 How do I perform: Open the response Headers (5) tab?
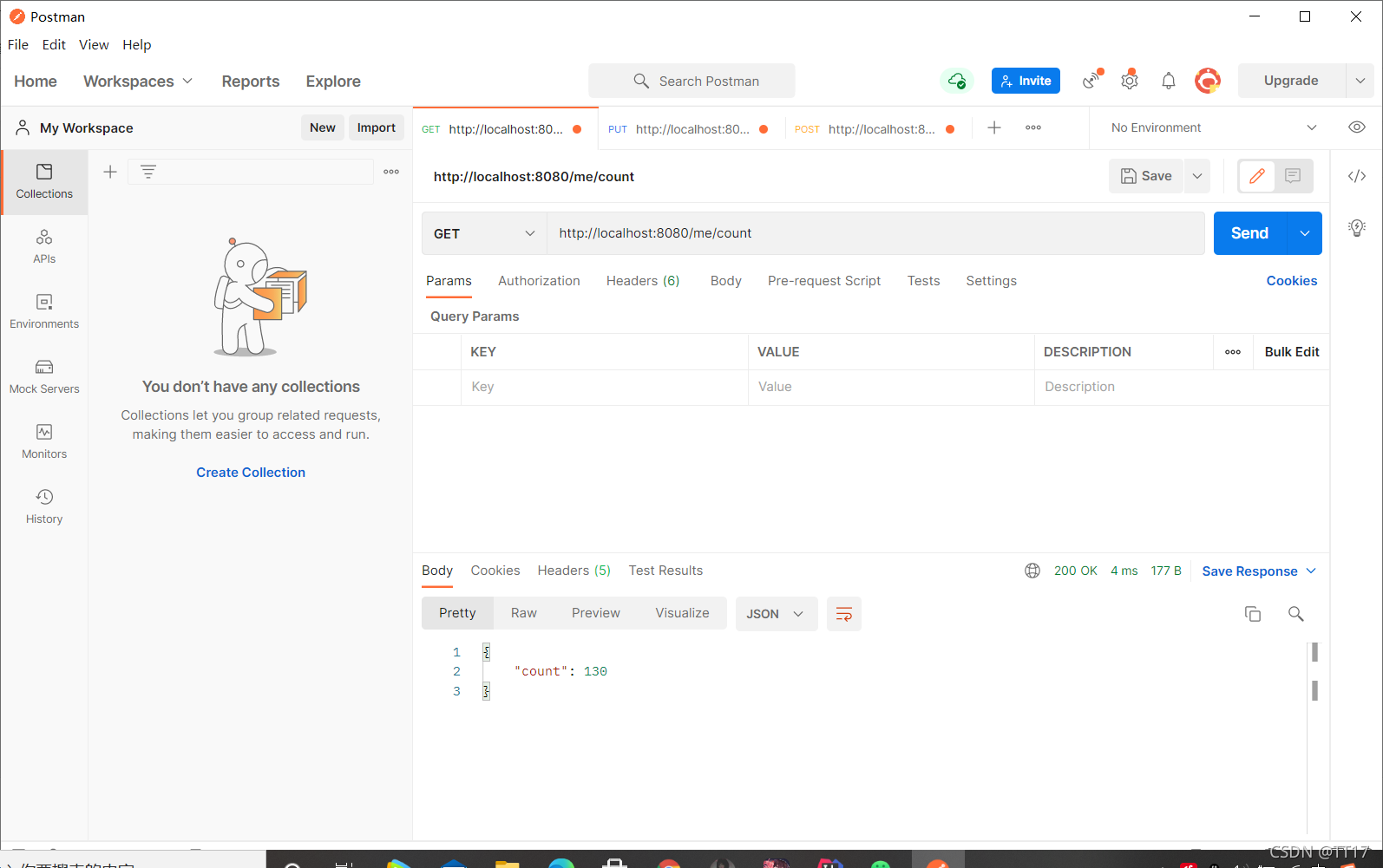(574, 571)
